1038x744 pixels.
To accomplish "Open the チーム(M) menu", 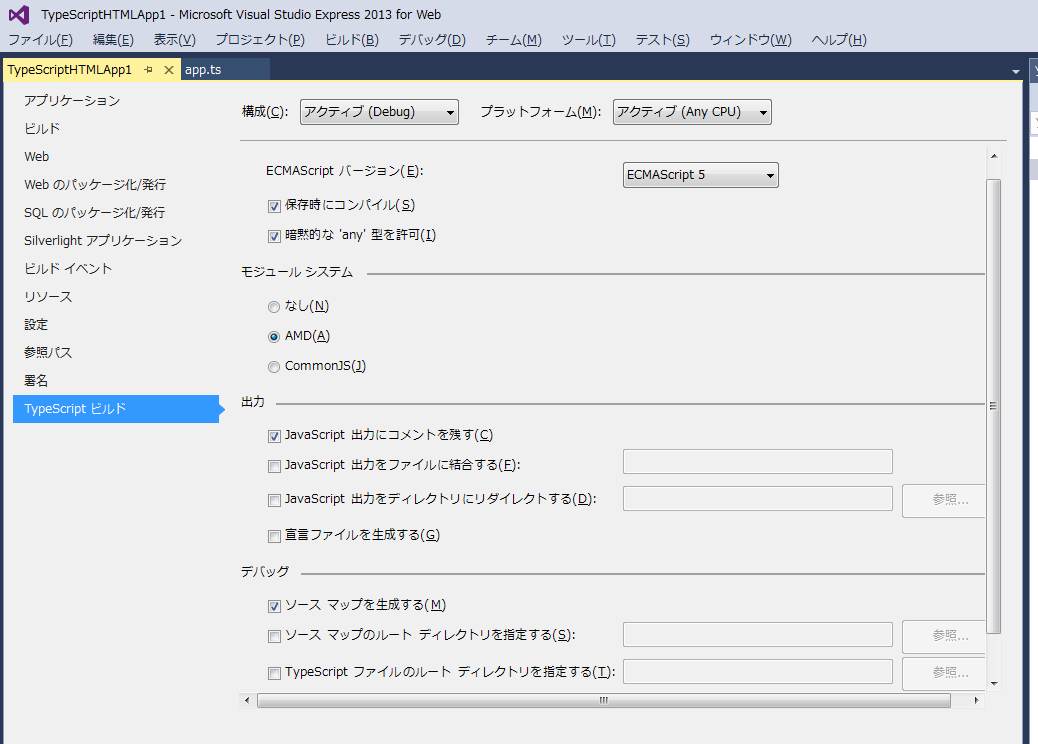I will coord(514,40).
